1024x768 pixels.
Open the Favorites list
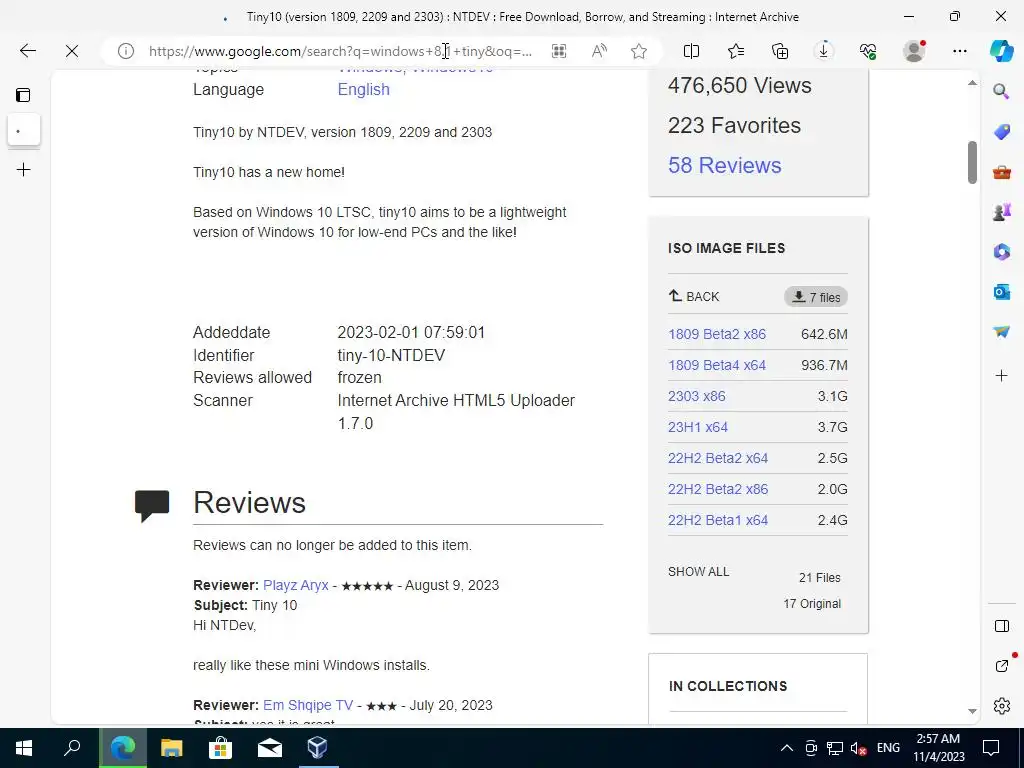point(736,51)
